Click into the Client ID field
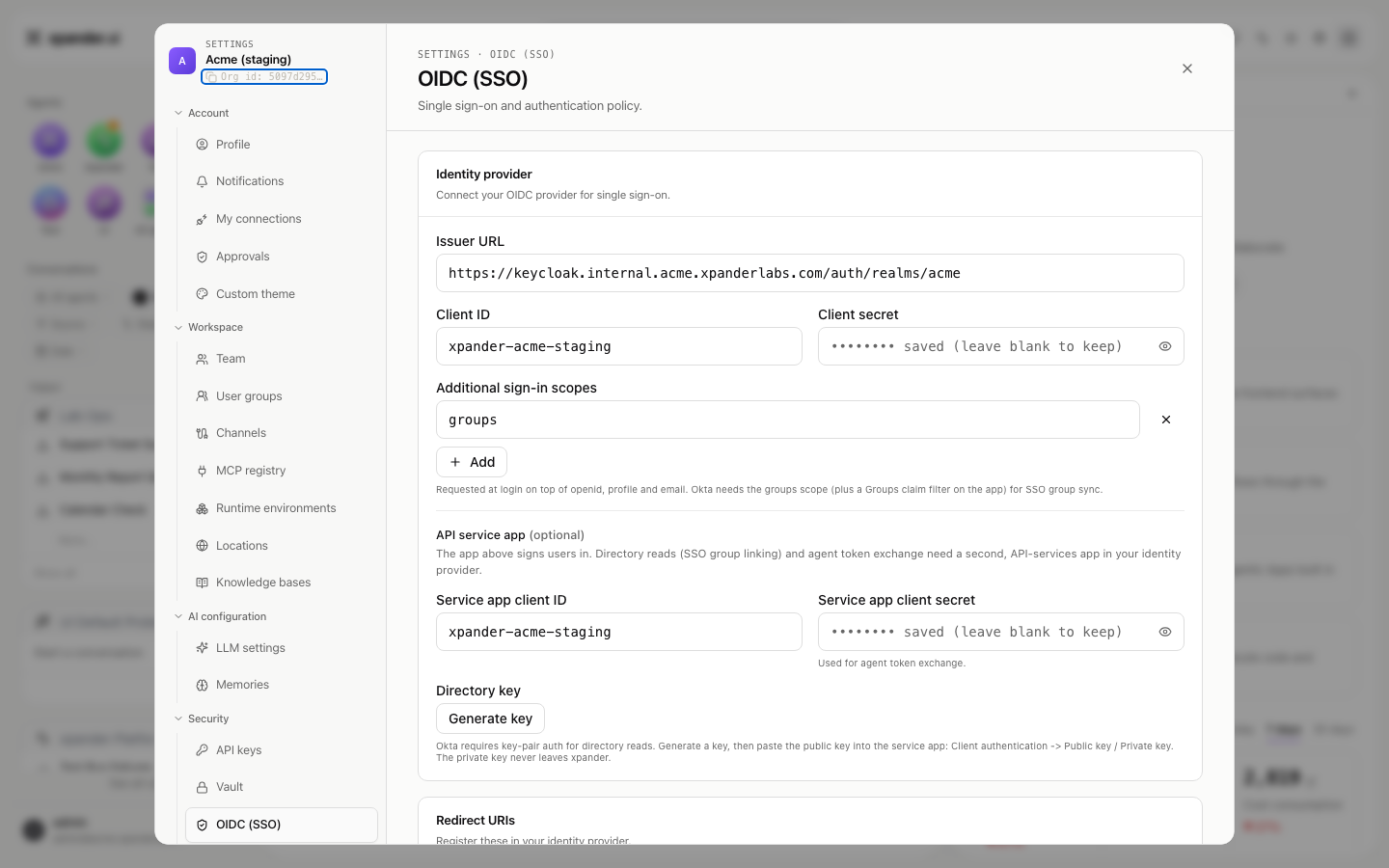The width and height of the screenshot is (1389, 868). 619,346
